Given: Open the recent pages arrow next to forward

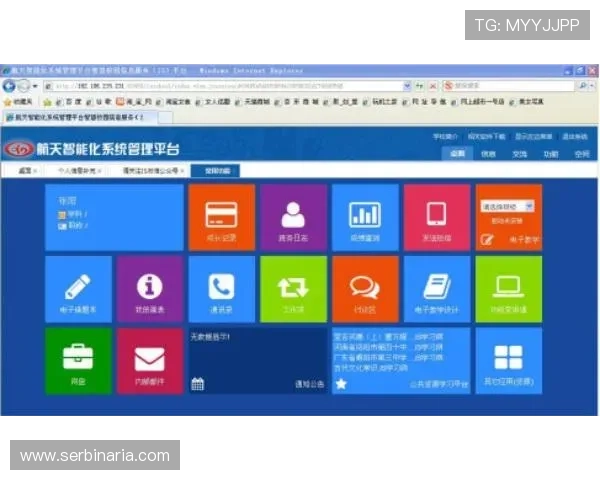Looking at the screenshot, I should coord(35,86).
